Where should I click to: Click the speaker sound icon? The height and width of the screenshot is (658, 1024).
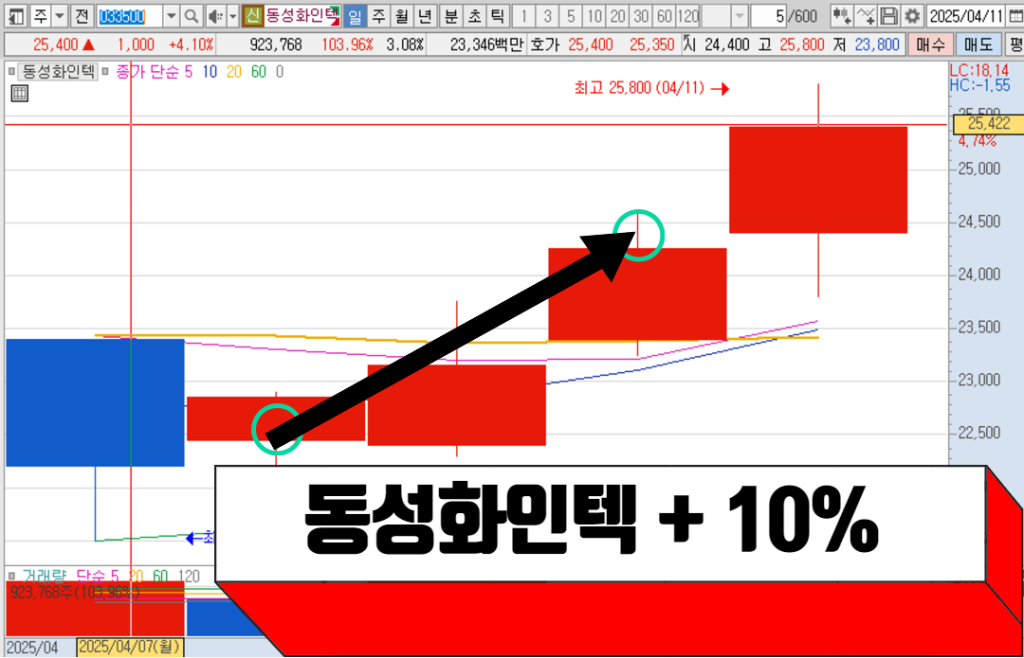click(214, 16)
